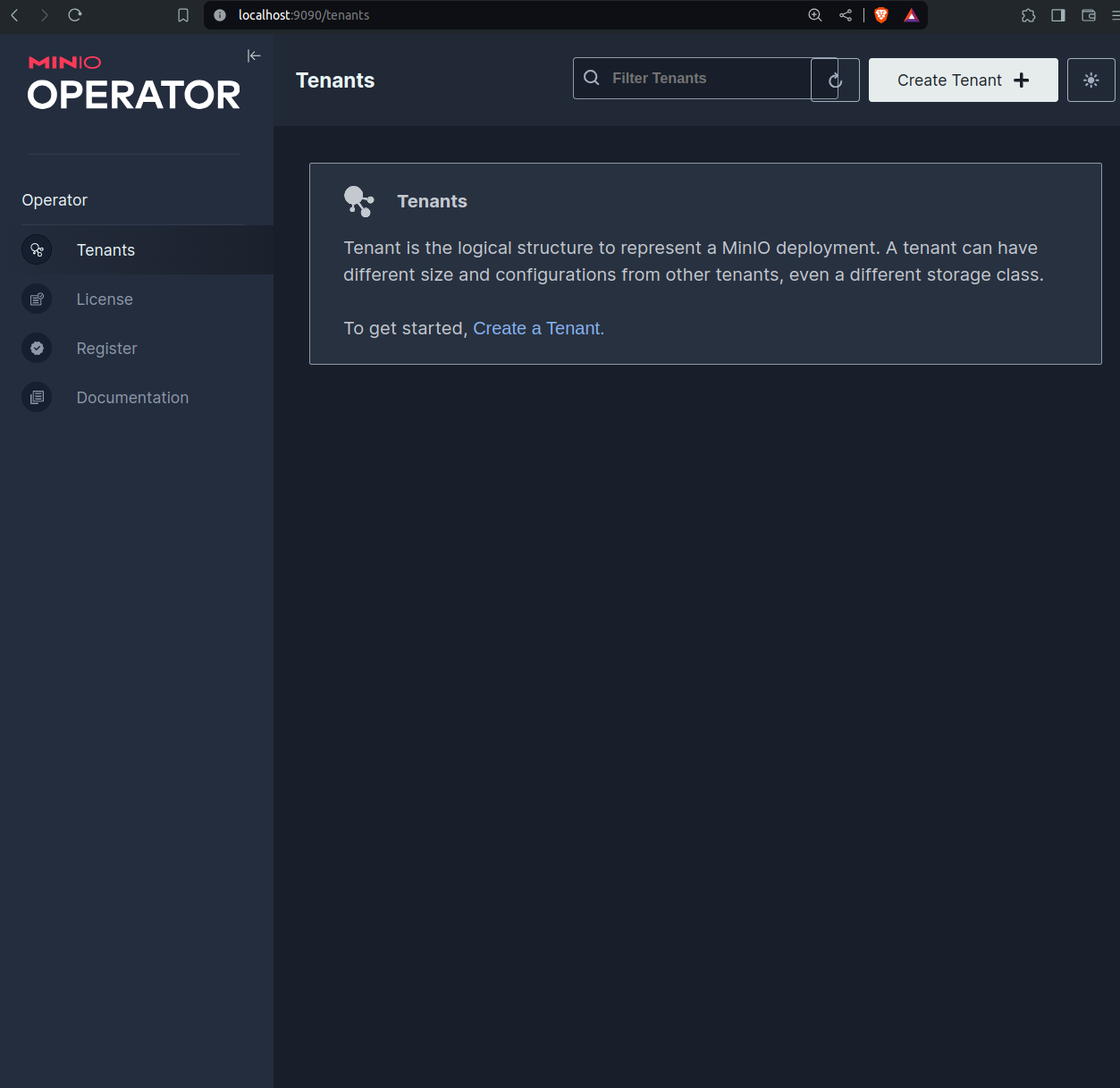This screenshot has width=1120, height=1088.
Task: Open License in the sidebar menu
Action: pyautogui.click(x=105, y=299)
